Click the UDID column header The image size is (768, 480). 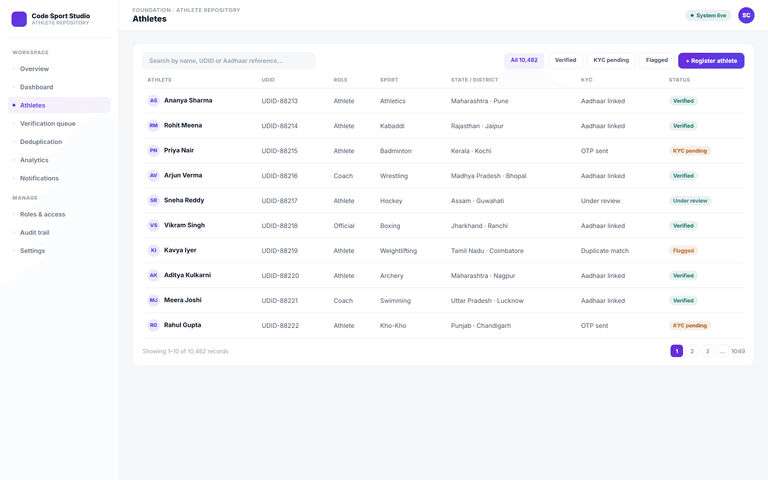[268, 80]
